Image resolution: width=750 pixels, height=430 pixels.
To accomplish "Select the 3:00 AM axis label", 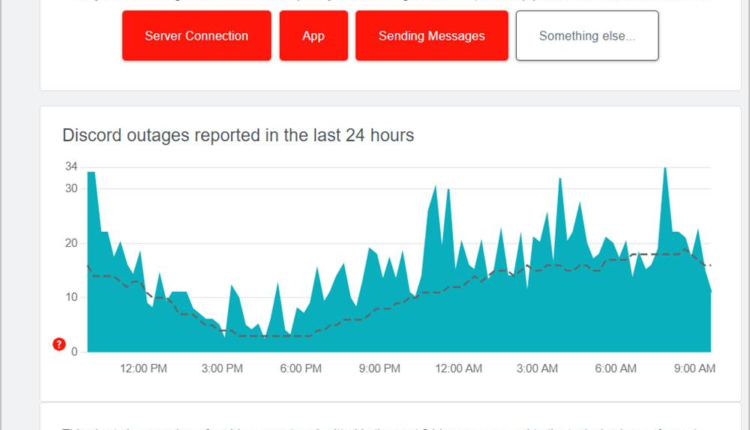I will (537, 369).
